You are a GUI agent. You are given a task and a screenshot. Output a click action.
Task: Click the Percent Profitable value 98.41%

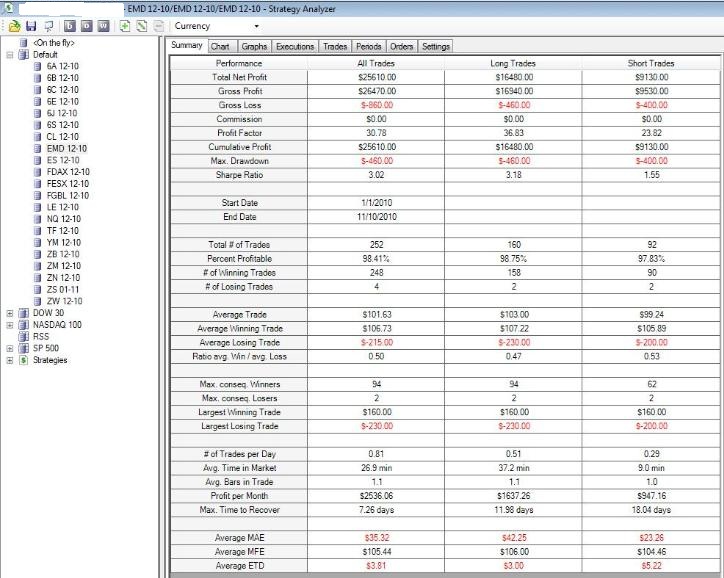pos(376,259)
